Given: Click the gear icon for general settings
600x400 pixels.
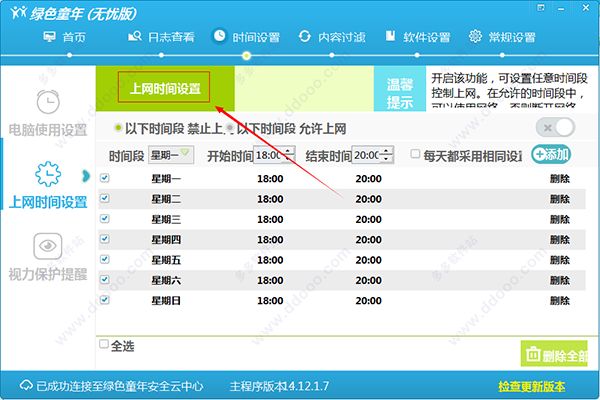Looking at the screenshot, I should point(475,36).
